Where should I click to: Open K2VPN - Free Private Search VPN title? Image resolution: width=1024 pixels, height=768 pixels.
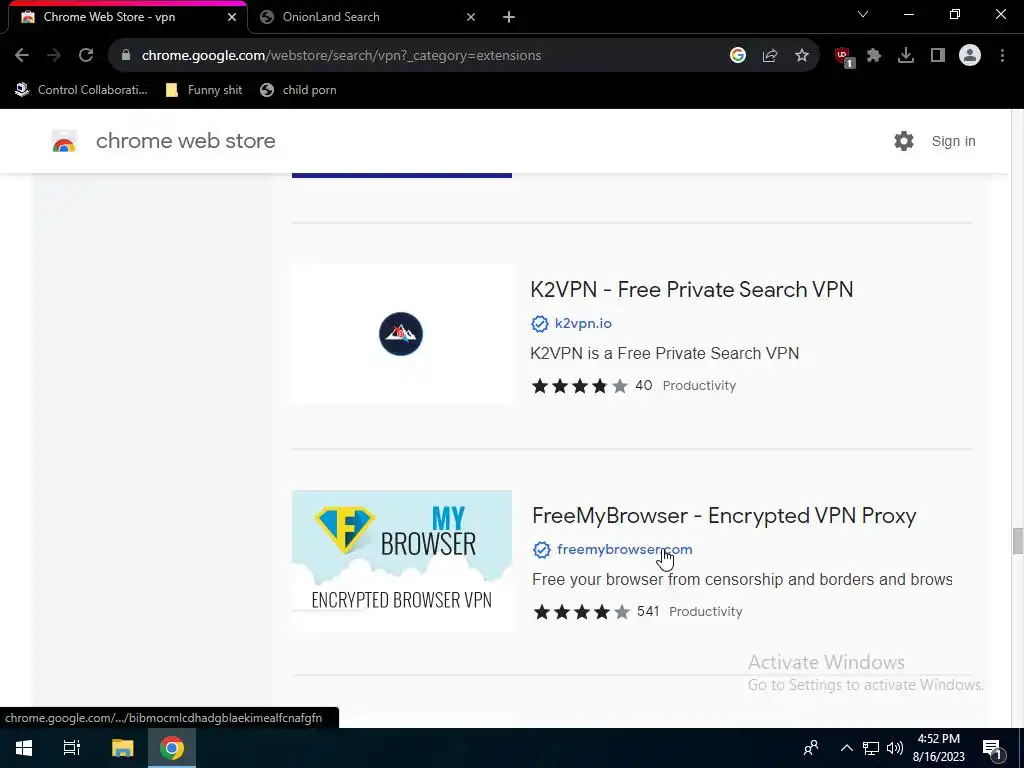692,289
